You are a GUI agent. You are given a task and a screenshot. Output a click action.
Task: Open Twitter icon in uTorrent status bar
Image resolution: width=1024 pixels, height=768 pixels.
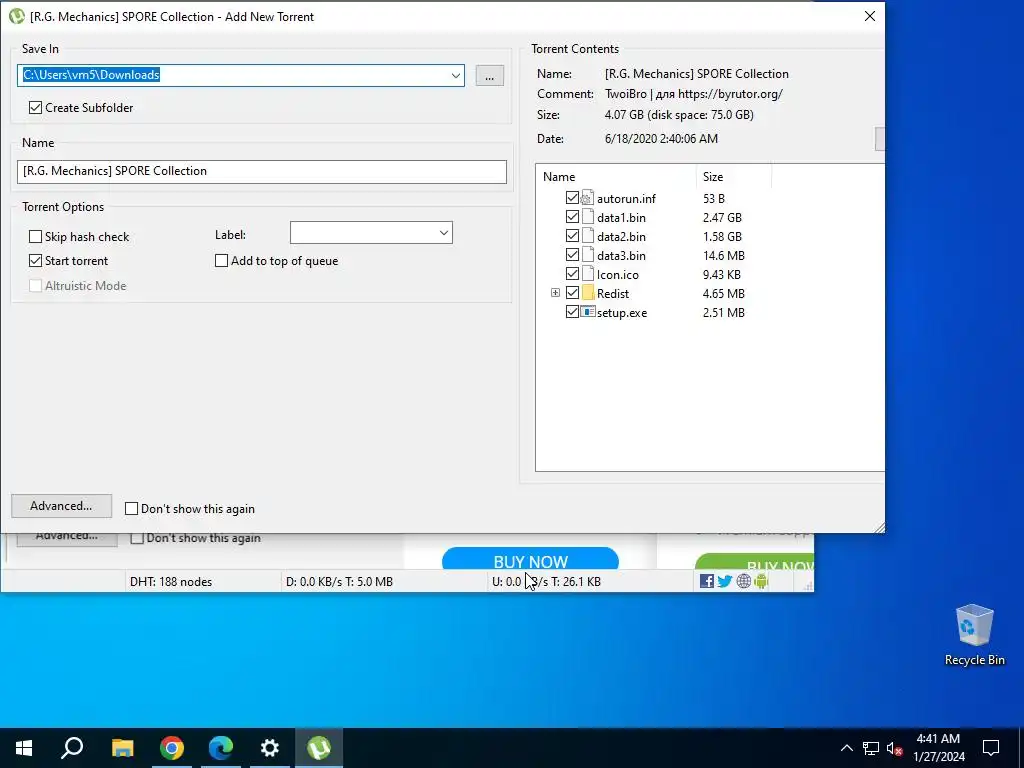pyautogui.click(x=724, y=581)
